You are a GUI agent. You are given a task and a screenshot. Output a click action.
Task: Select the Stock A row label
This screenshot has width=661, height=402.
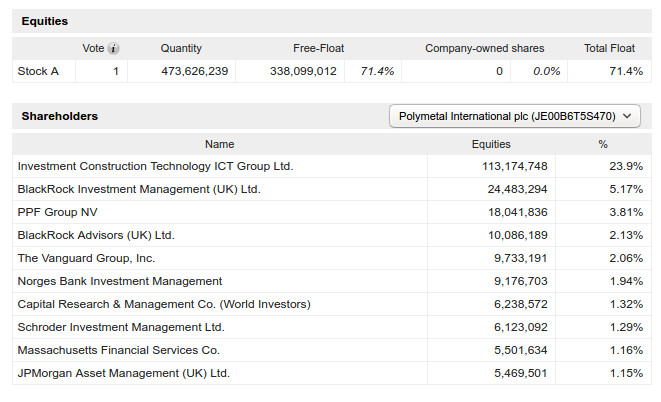click(x=38, y=71)
